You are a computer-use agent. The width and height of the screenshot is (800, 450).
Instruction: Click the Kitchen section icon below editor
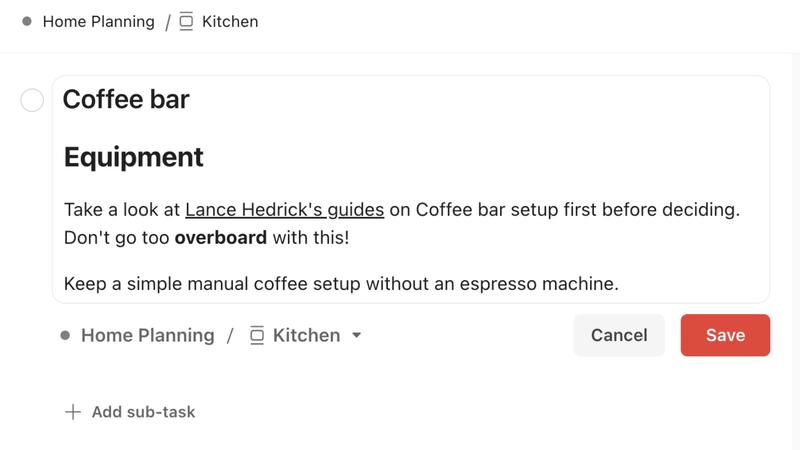257,335
